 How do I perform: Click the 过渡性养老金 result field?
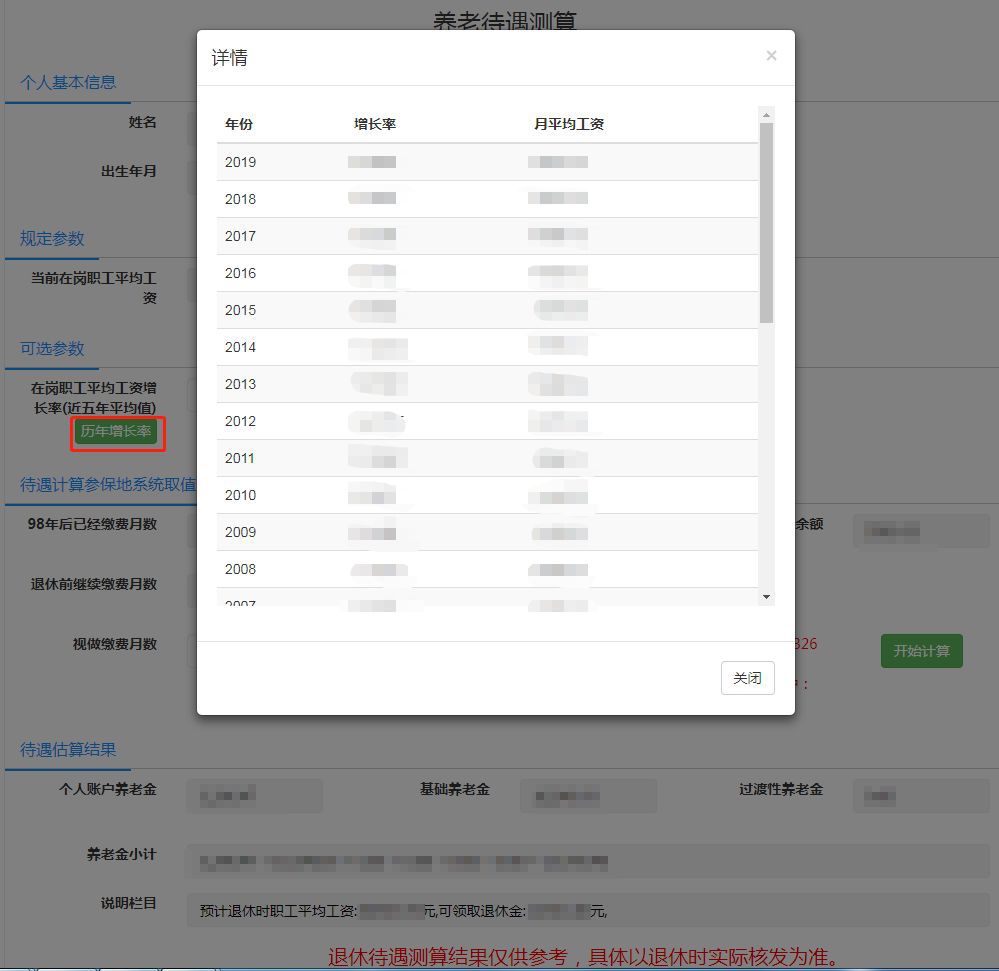(920, 796)
